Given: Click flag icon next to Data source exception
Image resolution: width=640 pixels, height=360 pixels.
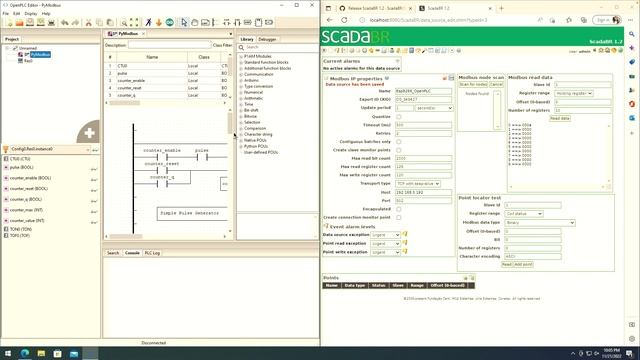Looking at the screenshot, I should point(405,234).
